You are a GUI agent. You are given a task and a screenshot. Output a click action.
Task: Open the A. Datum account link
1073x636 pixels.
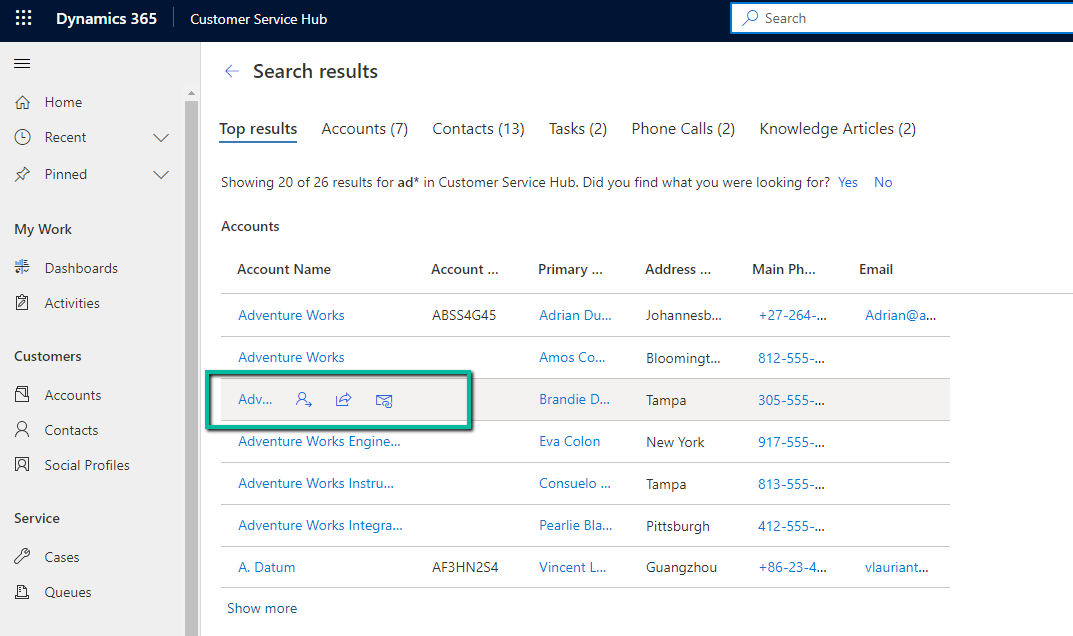pyautogui.click(x=266, y=567)
